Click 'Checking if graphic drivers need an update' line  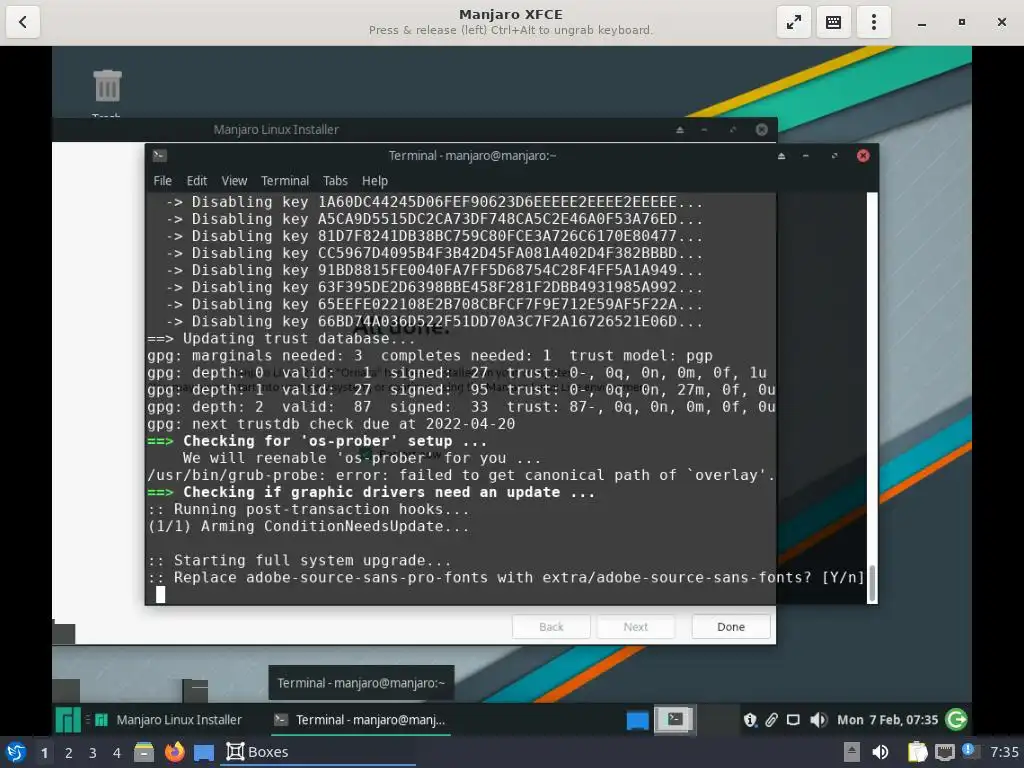tap(371, 492)
